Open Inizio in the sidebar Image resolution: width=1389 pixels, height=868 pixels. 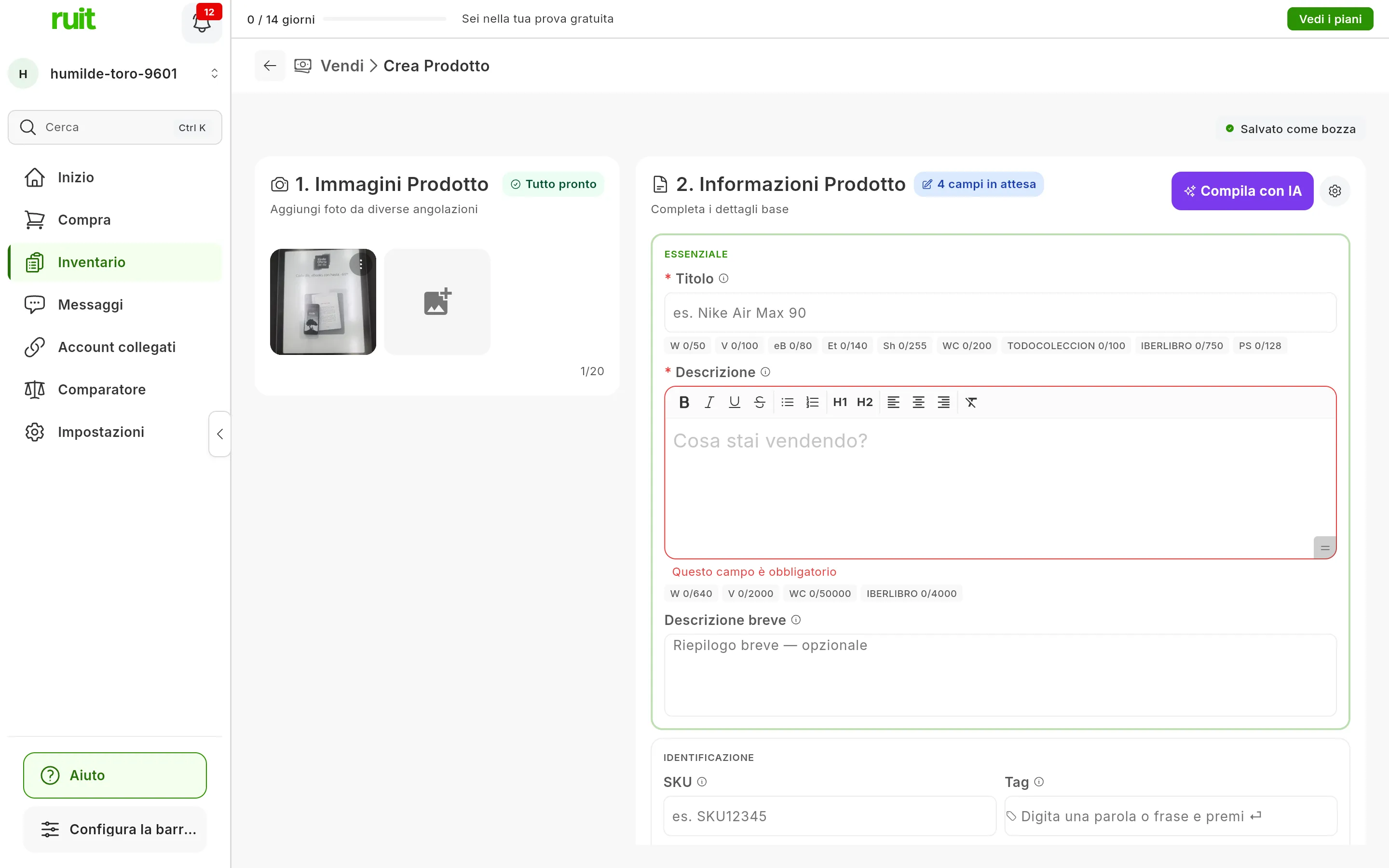[115, 177]
